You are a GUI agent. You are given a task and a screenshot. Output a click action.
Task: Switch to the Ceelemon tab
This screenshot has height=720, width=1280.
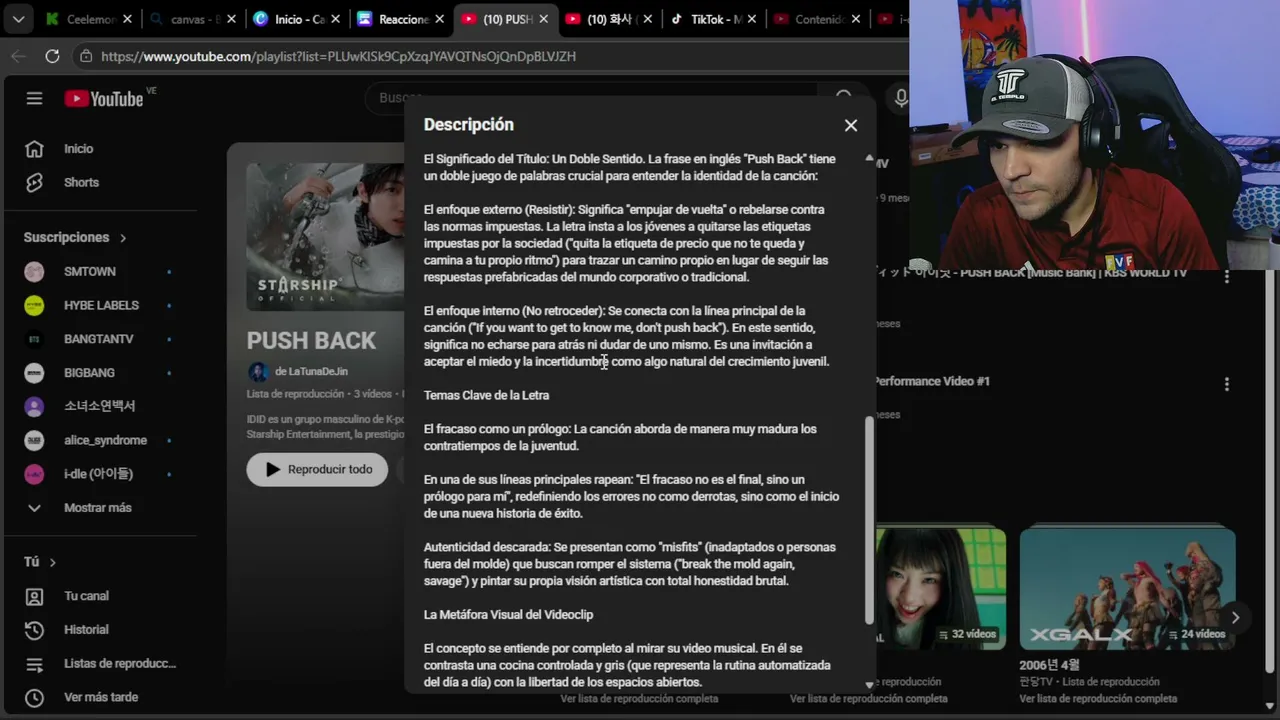tap(88, 19)
